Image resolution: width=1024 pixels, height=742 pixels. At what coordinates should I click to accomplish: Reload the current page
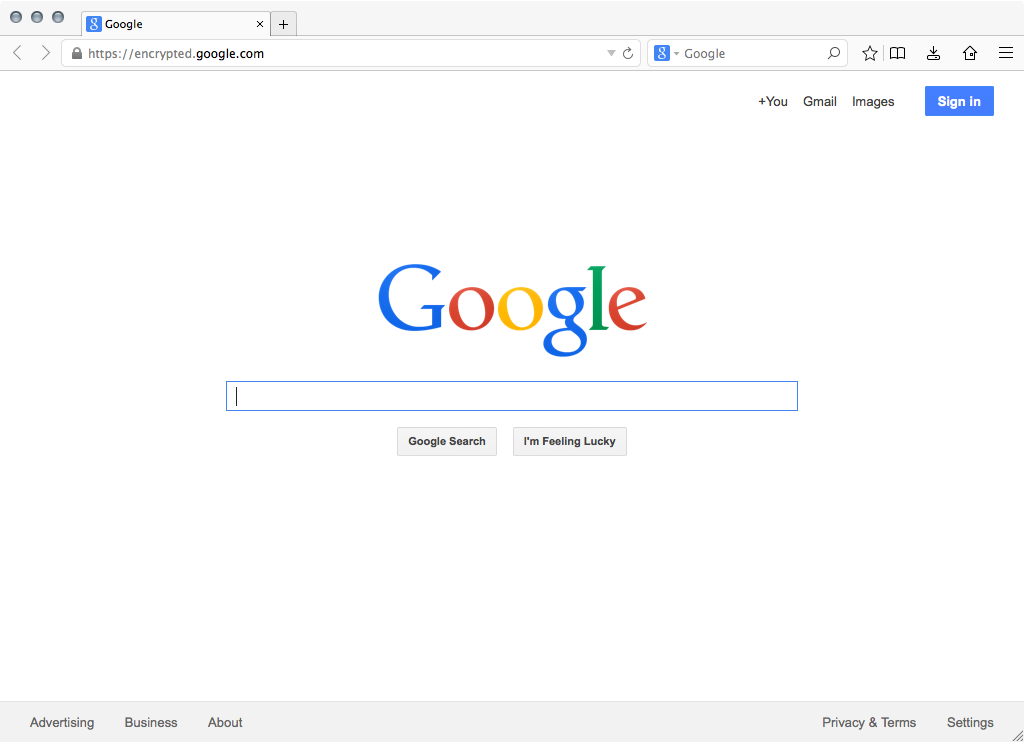628,54
